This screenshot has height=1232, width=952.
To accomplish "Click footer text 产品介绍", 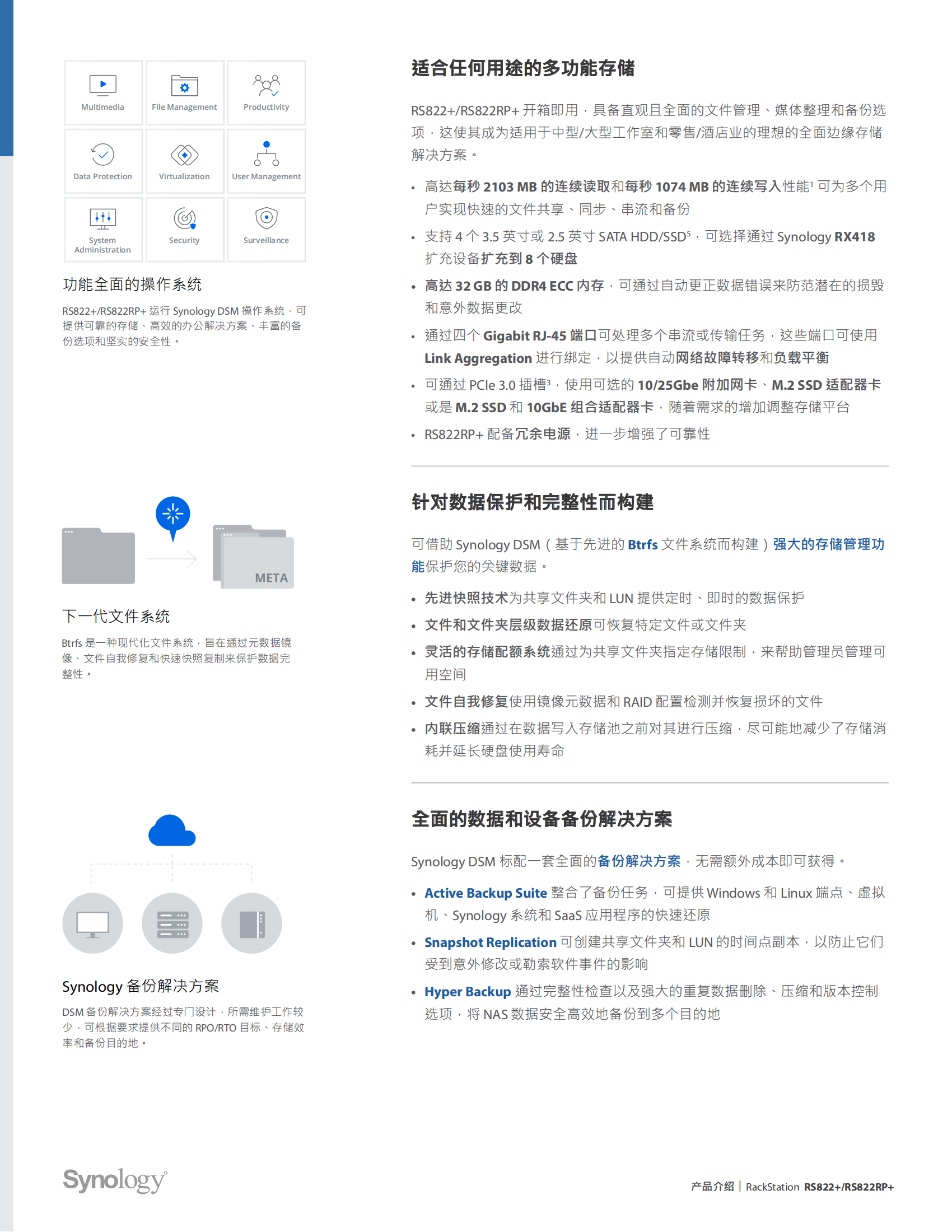I will [712, 1187].
